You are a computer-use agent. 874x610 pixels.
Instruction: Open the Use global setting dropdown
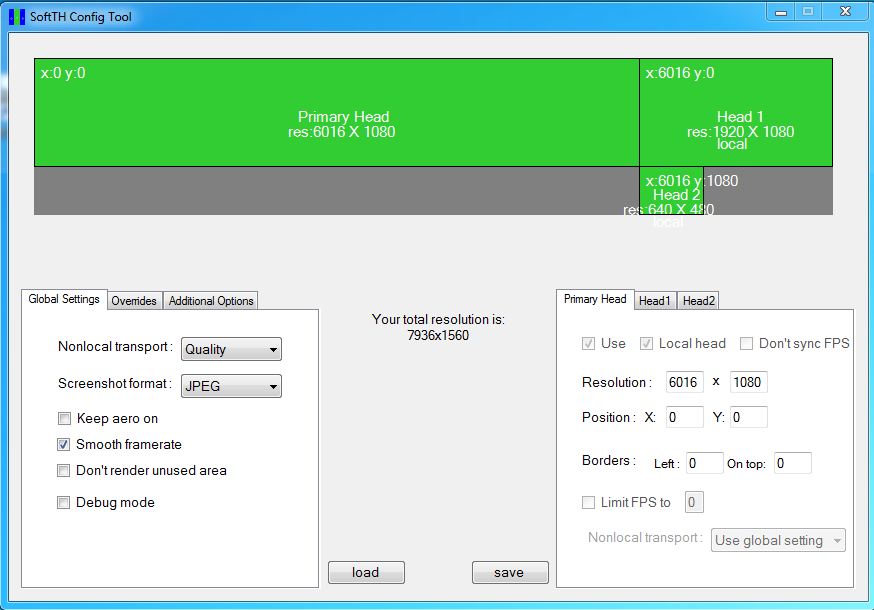[x=778, y=540]
